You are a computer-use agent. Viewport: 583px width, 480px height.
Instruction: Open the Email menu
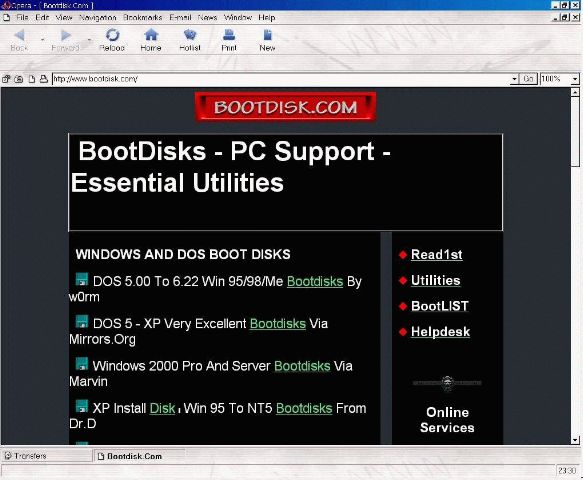[180, 17]
